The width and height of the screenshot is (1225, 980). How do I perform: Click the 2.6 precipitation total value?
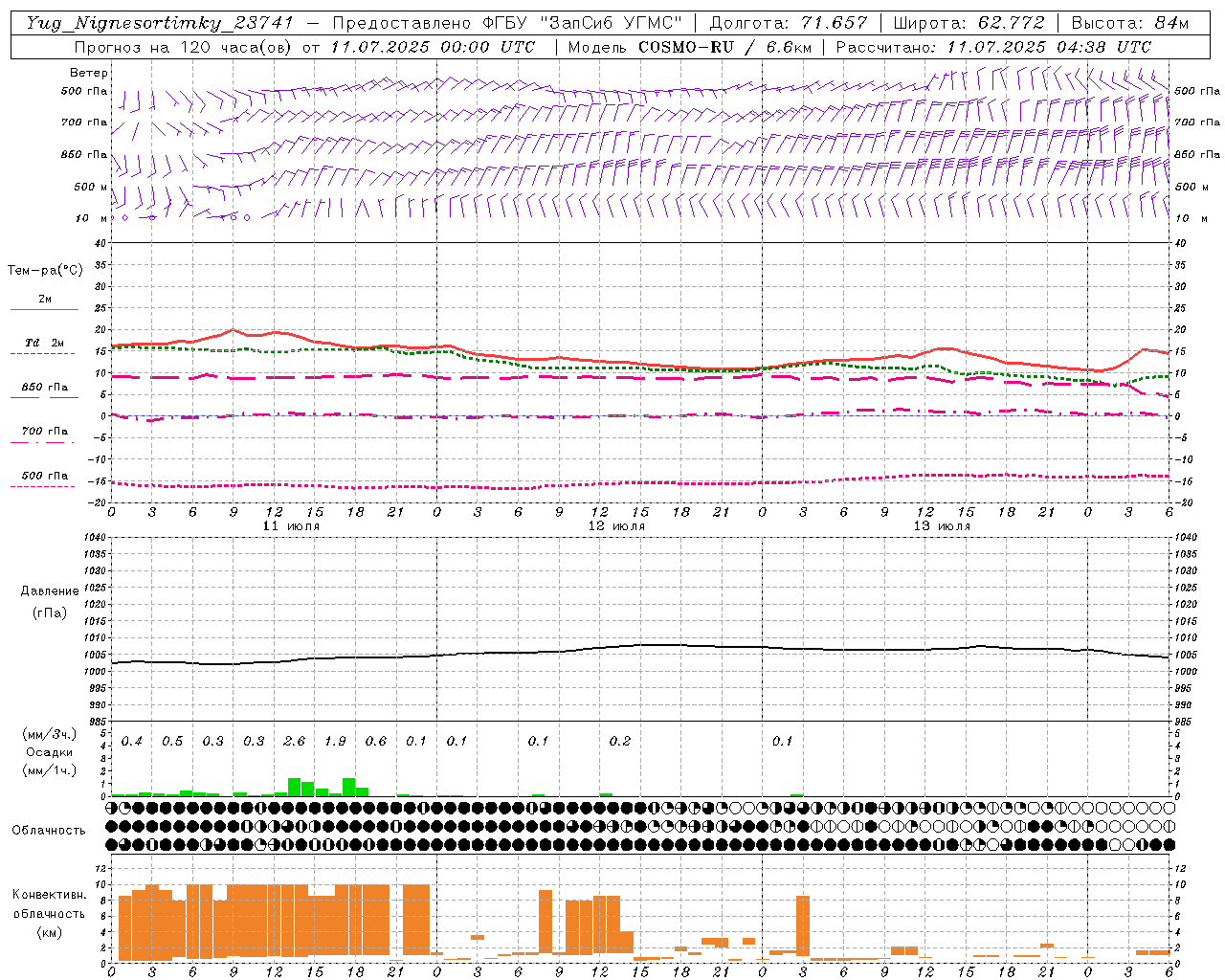click(295, 742)
